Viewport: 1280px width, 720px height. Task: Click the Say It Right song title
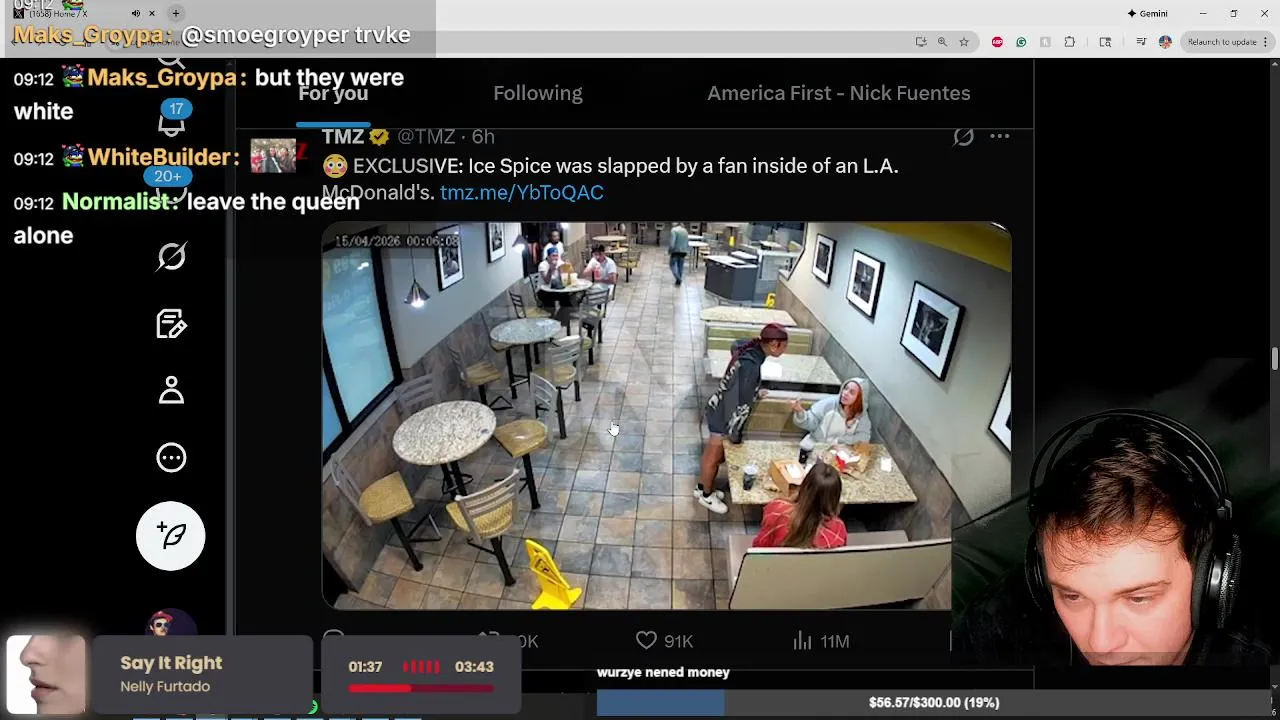click(x=171, y=663)
